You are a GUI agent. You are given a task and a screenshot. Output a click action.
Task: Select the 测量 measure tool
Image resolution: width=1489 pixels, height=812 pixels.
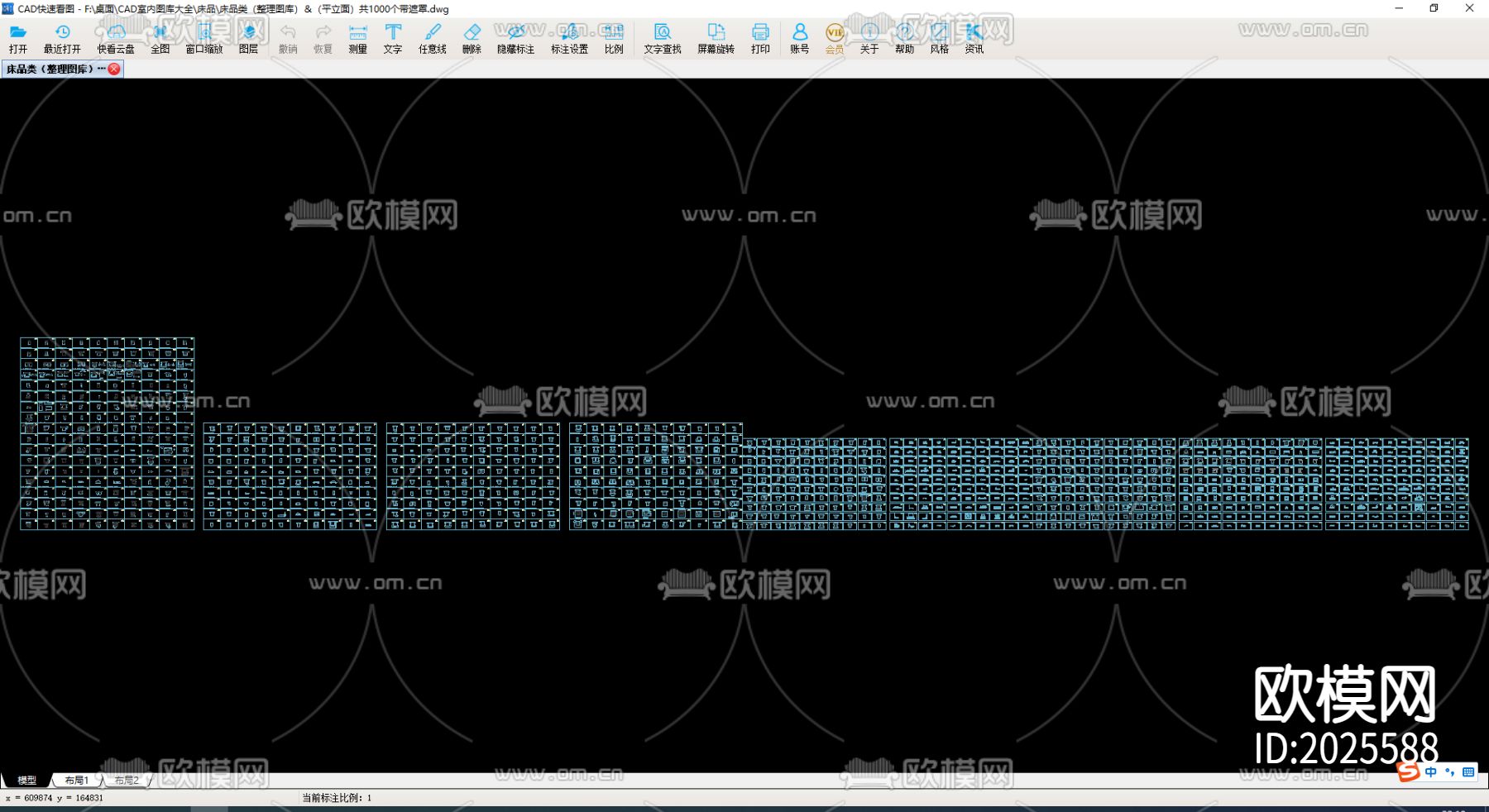pyautogui.click(x=357, y=38)
